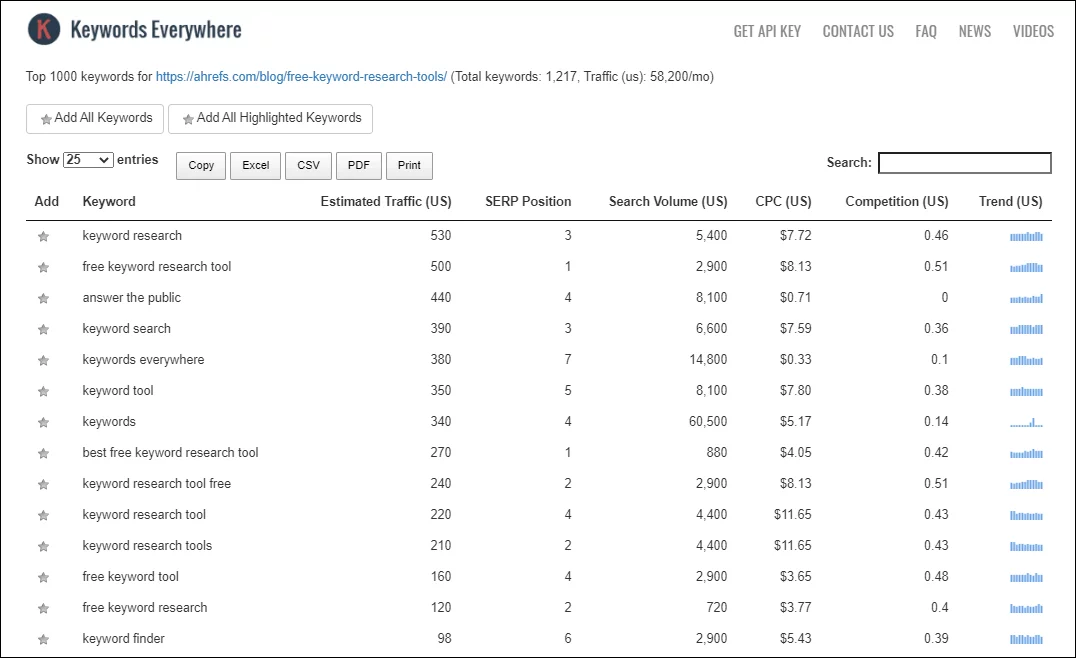Toggle star next to "free keyword research"
Viewport: 1076px width, 658px height.
(x=43, y=608)
